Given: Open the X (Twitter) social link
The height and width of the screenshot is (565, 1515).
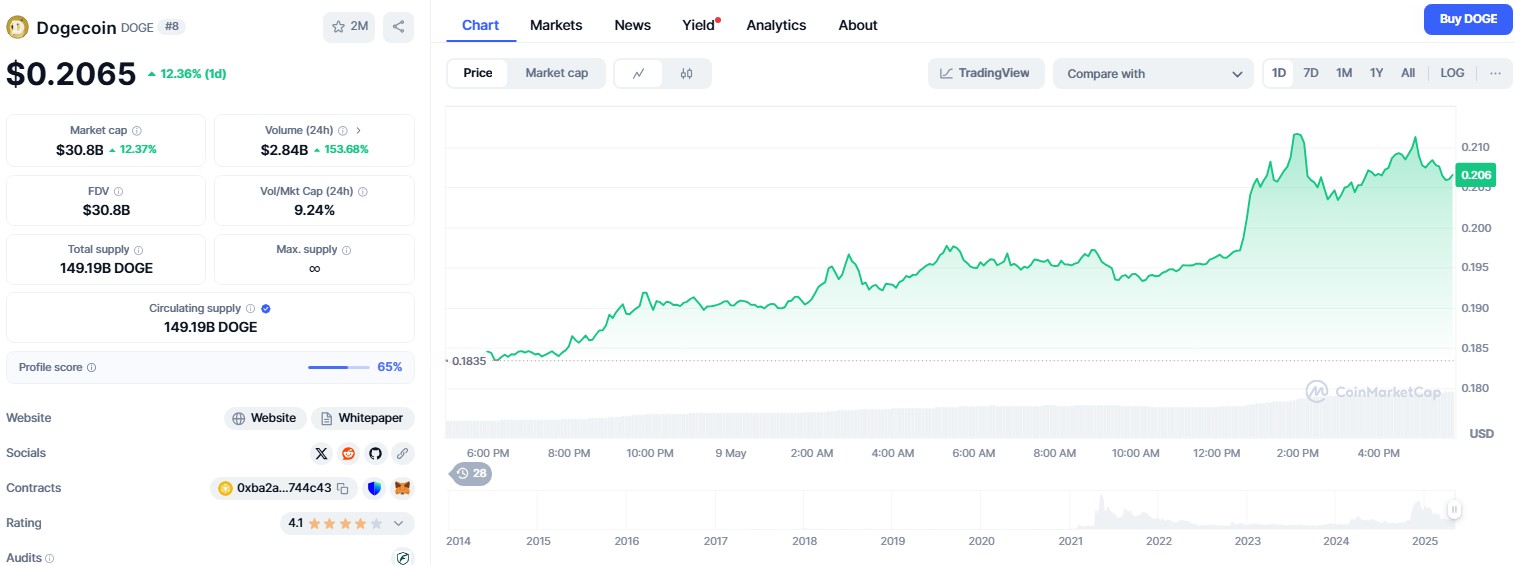Looking at the screenshot, I should 321,453.
